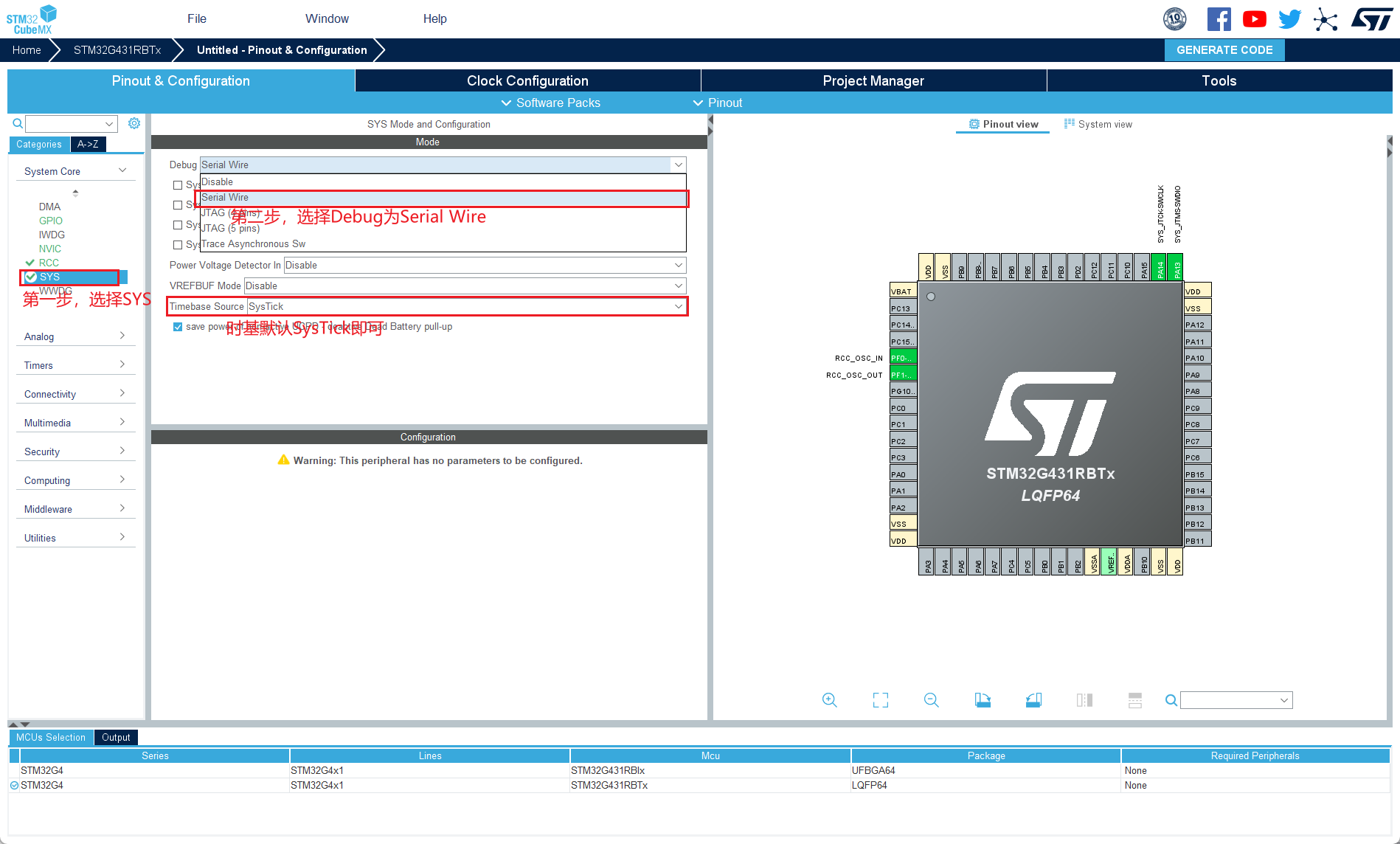
Task: Click the GENERATE CODE button
Action: tap(1224, 50)
